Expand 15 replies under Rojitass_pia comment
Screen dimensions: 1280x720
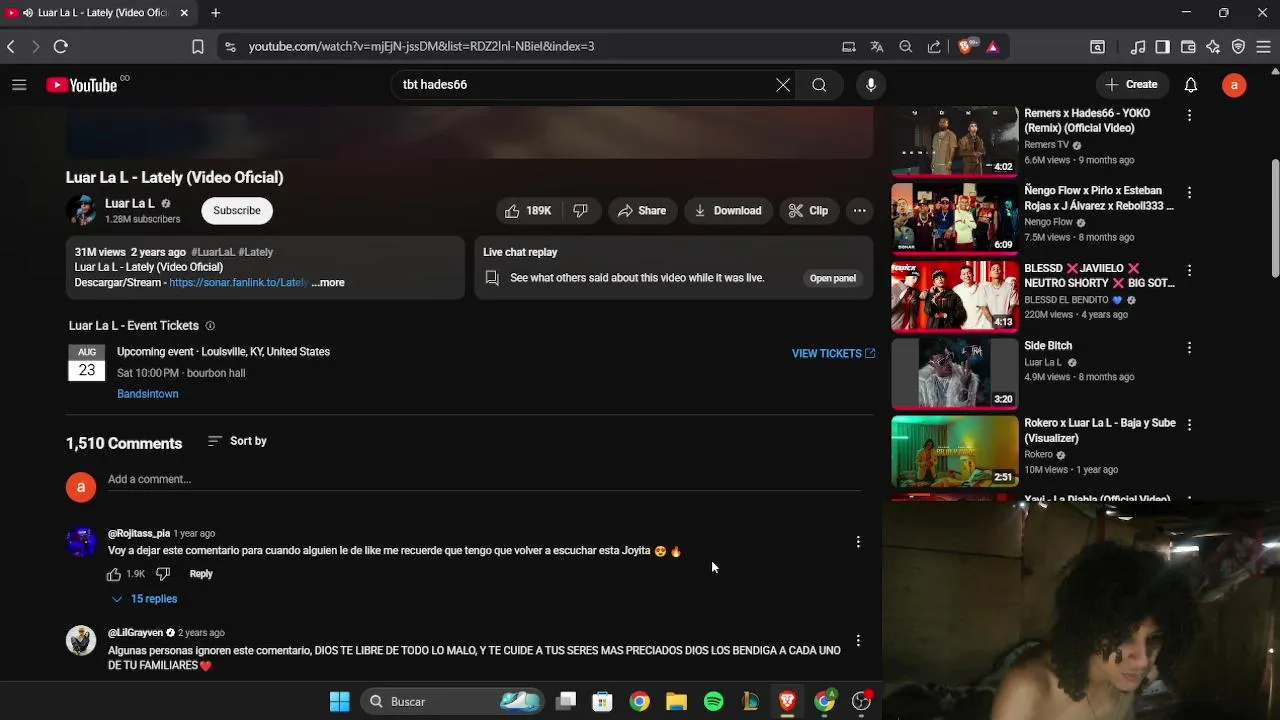(x=144, y=599)
